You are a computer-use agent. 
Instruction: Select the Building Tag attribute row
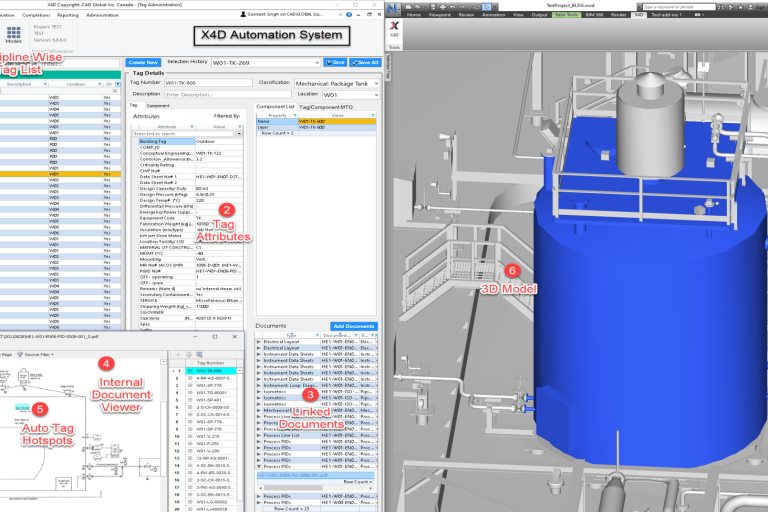[x=190, y=141]
